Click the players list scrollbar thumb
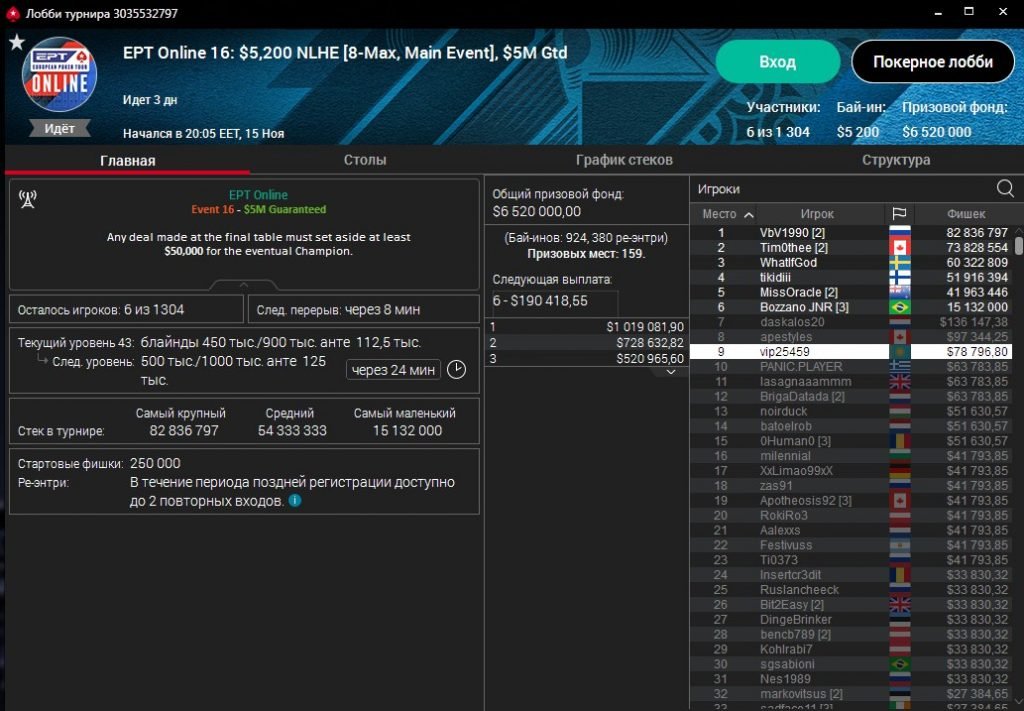 click(1018, 245)
